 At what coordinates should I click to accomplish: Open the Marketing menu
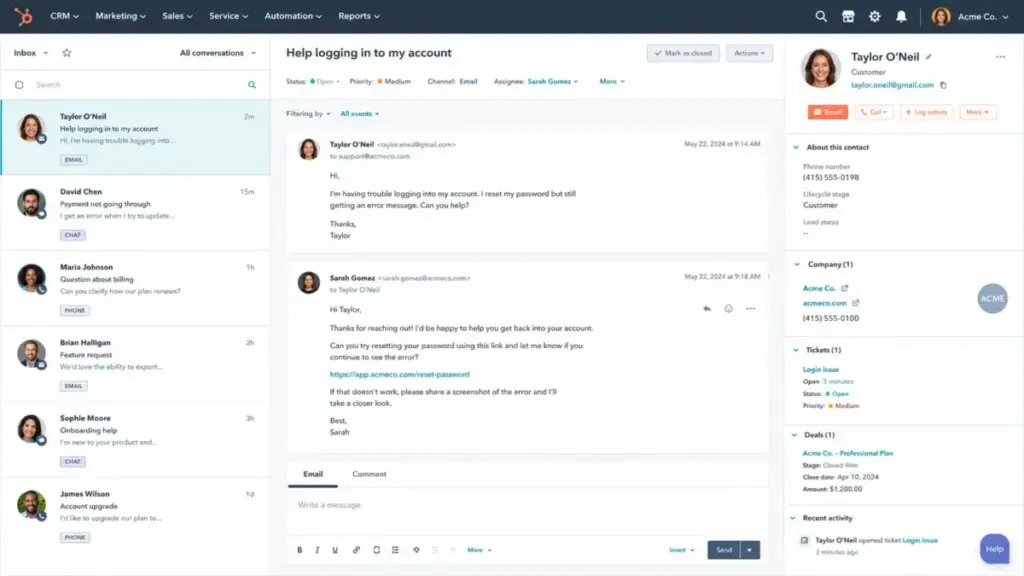click(121, 16)
